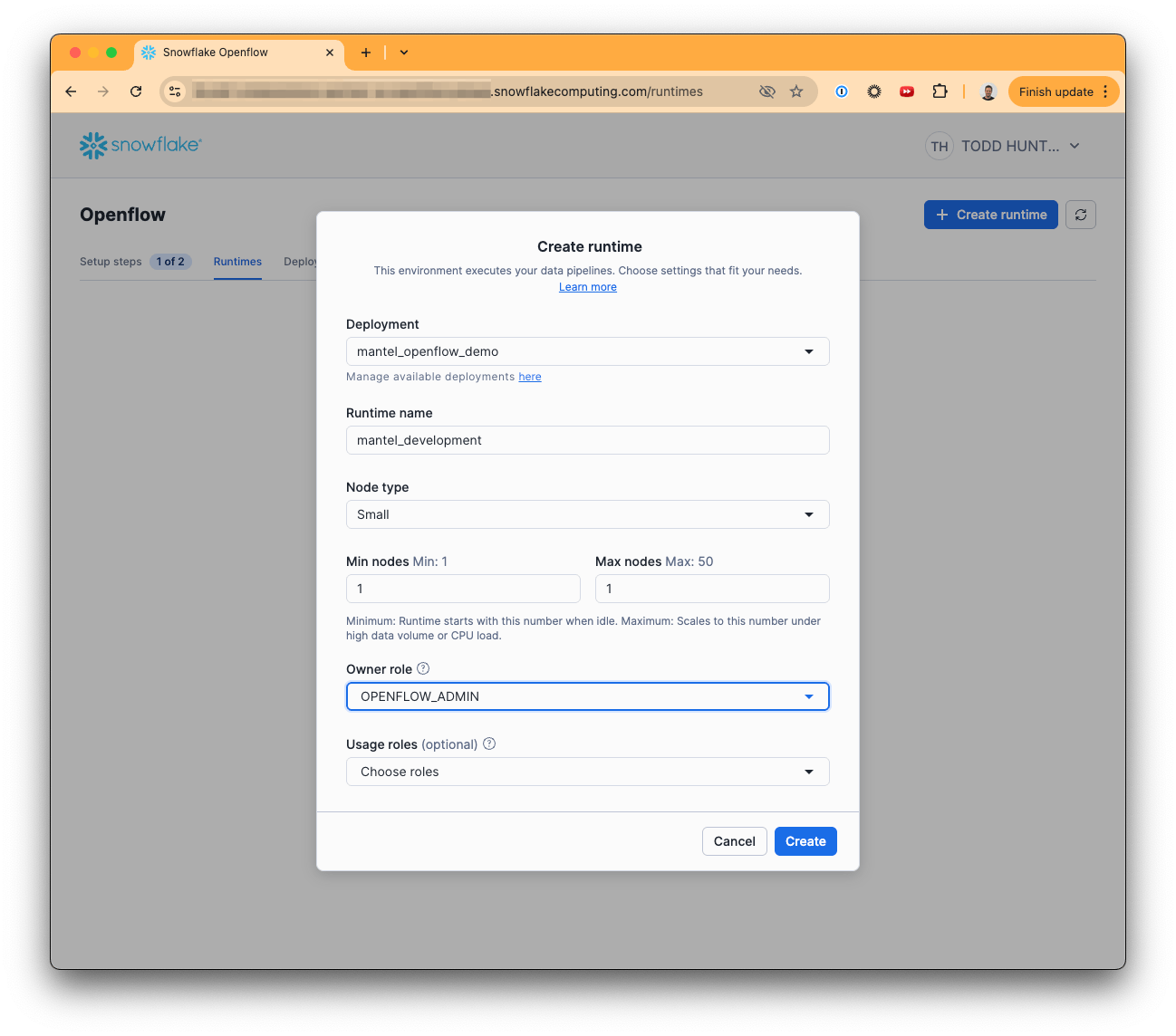Click the Create button in the dialog
Viewport: 1176px width, 1036px height.
[805, 841]
